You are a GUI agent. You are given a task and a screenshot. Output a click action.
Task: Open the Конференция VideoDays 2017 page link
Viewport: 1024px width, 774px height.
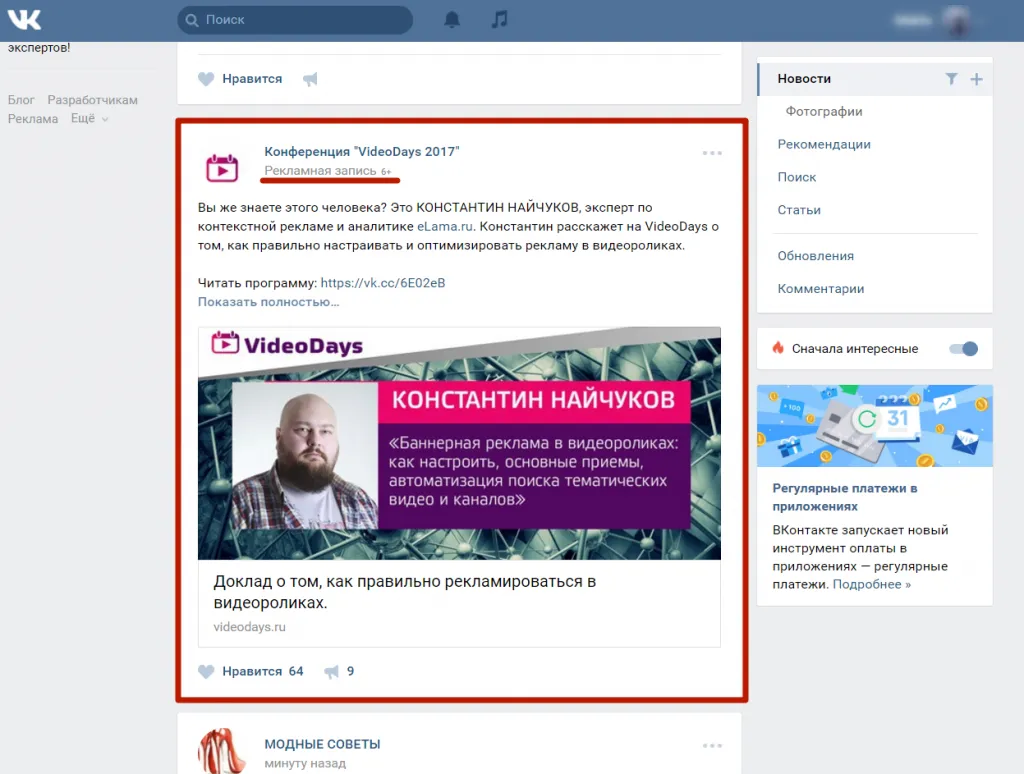(362, 152)
